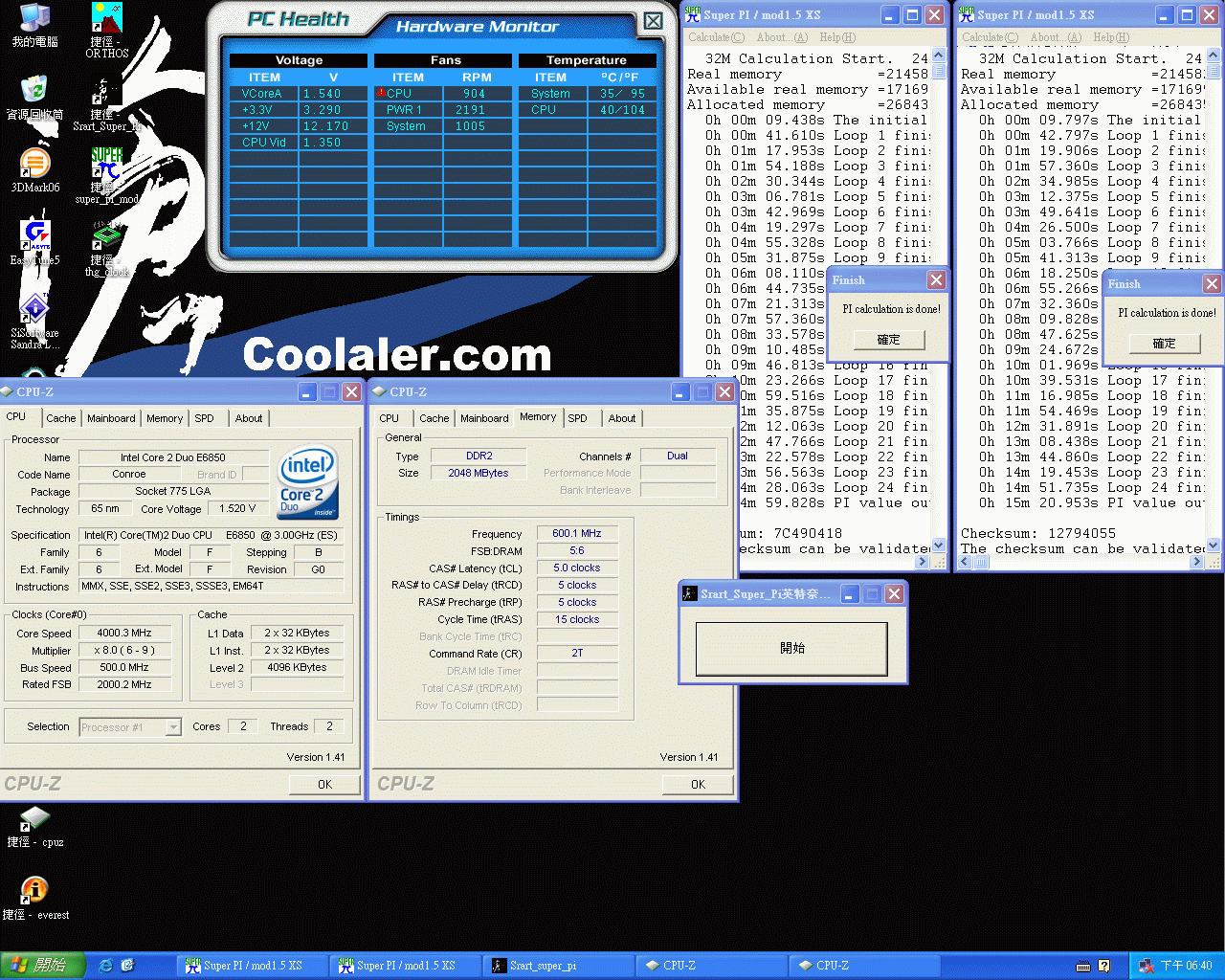Select the thg_clock desktop shortcut
Screen dimensions: 1225x980
(x=107, y=249)
